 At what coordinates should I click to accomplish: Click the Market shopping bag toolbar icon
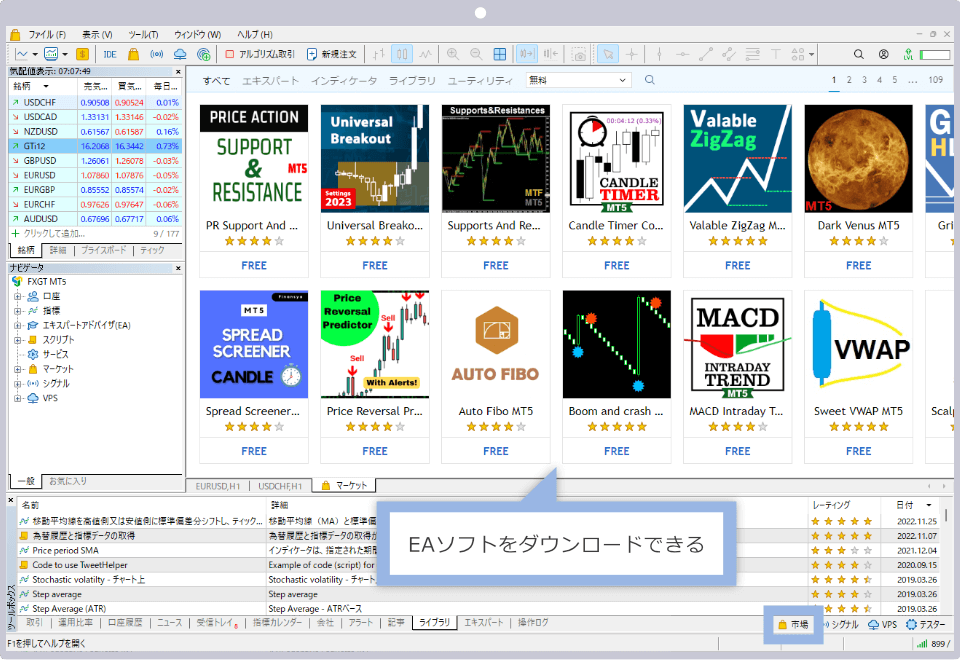tap(133, 54)
